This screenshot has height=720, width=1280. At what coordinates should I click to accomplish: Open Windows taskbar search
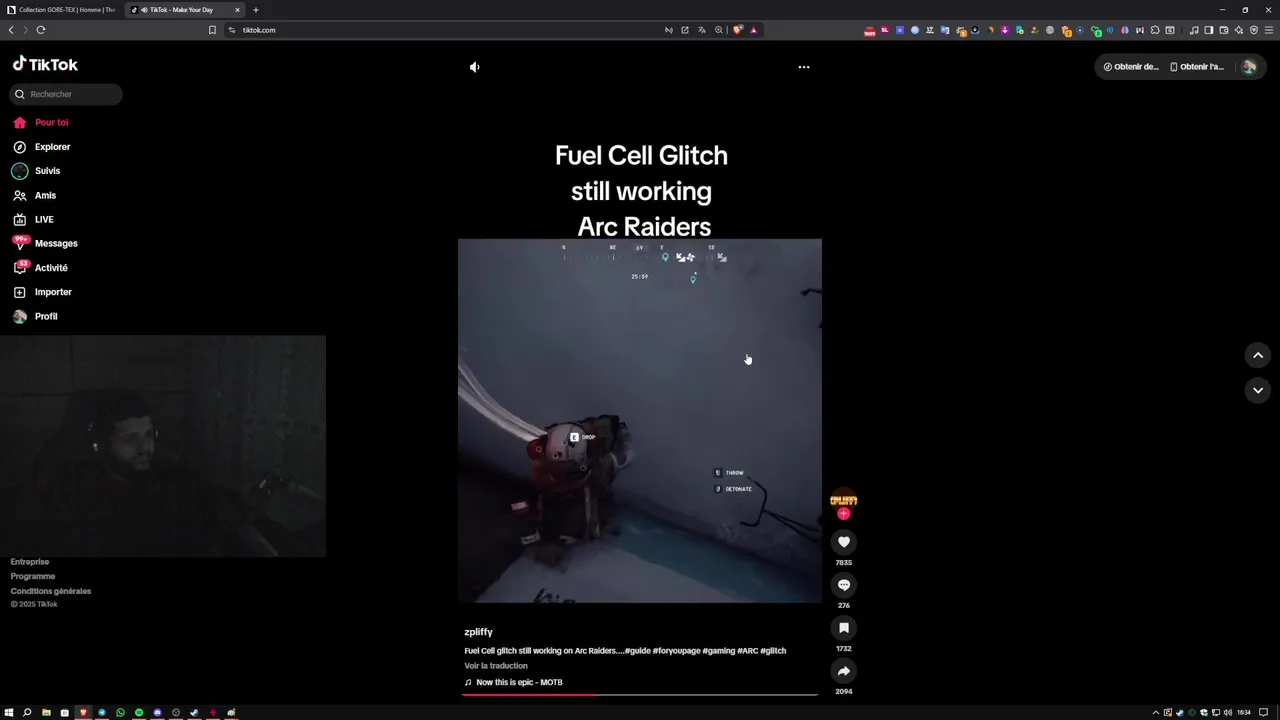(x=27, y=713)
